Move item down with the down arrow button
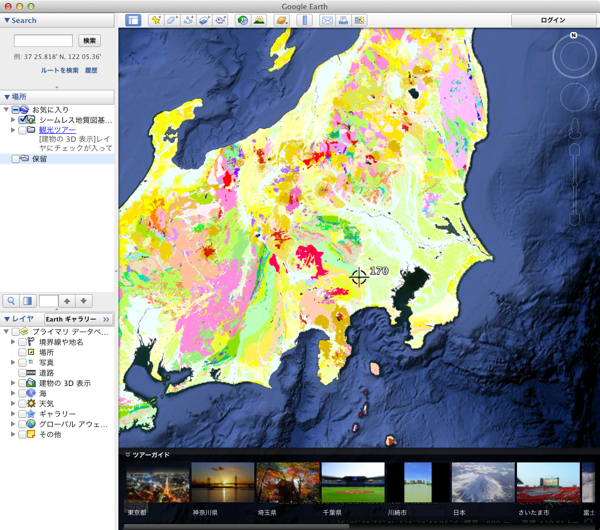The image size is (600, 530). (84, 301)
